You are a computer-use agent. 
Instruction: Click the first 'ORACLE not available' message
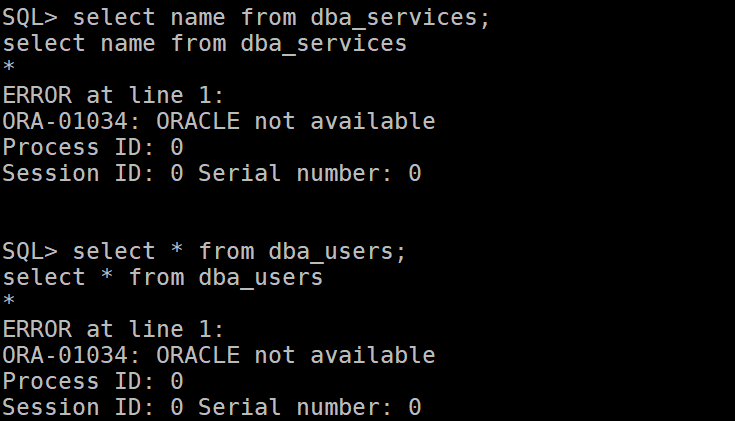[x=295, y=121]
